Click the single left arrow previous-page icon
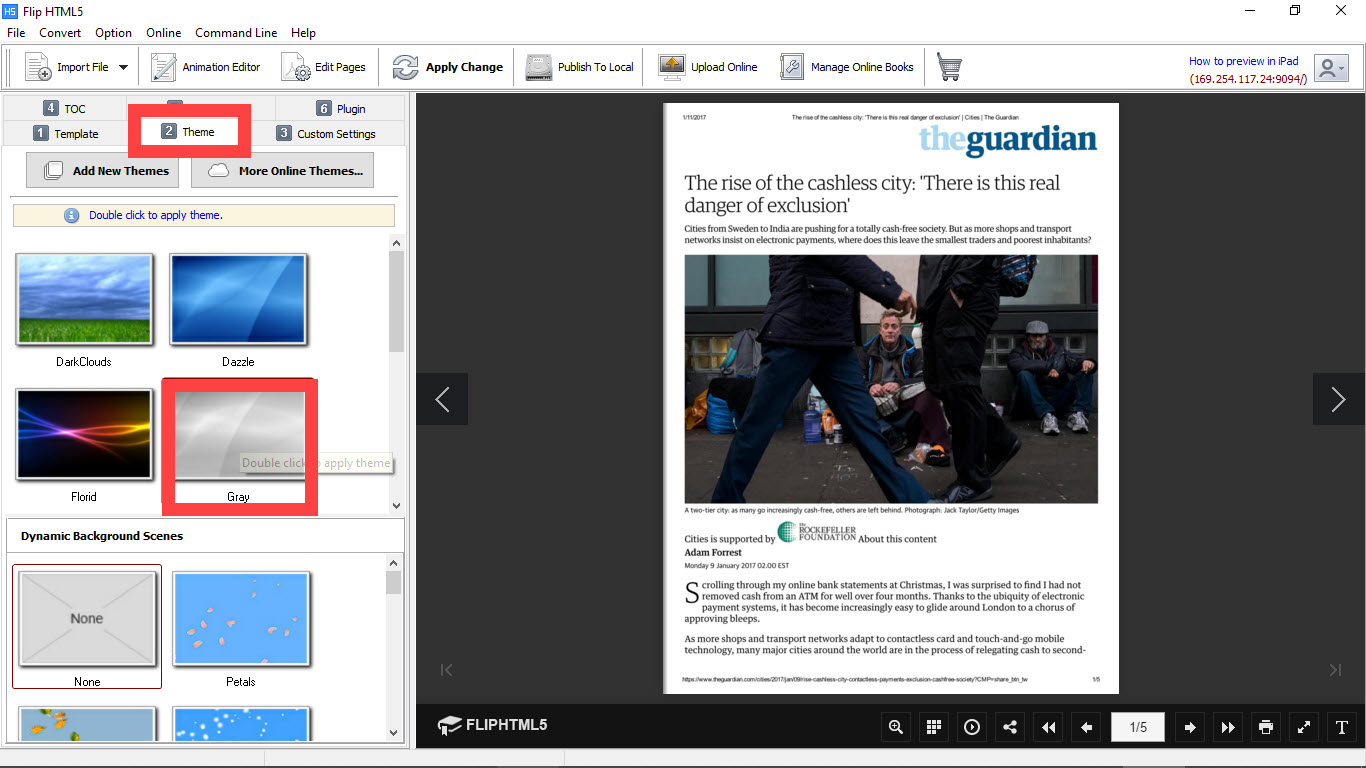Viewport: 1366px width, 768px height. [x=1086, y=727]
